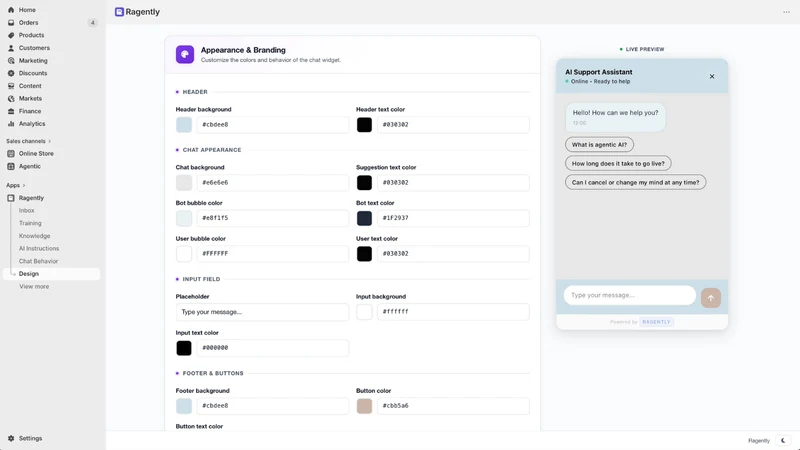Click the Suggestion text color hex field

coord(453,183)
